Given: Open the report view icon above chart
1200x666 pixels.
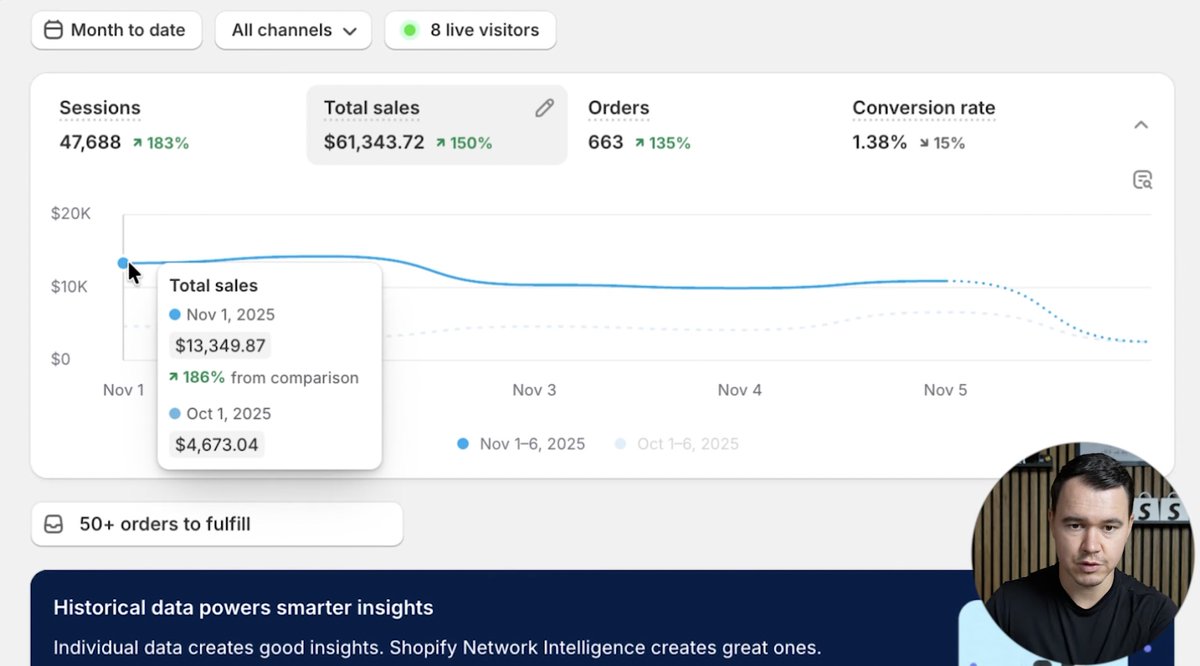Looking at the screenshot, I should (x=1142, y=180).
